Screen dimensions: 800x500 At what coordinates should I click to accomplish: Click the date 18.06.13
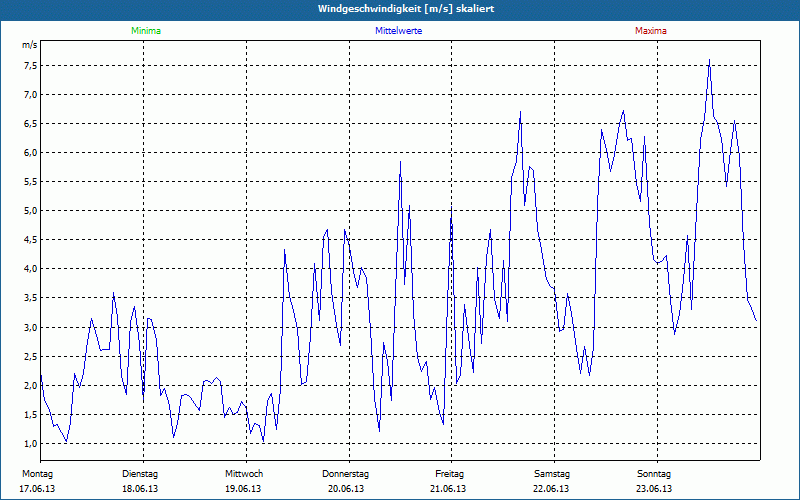140,489
